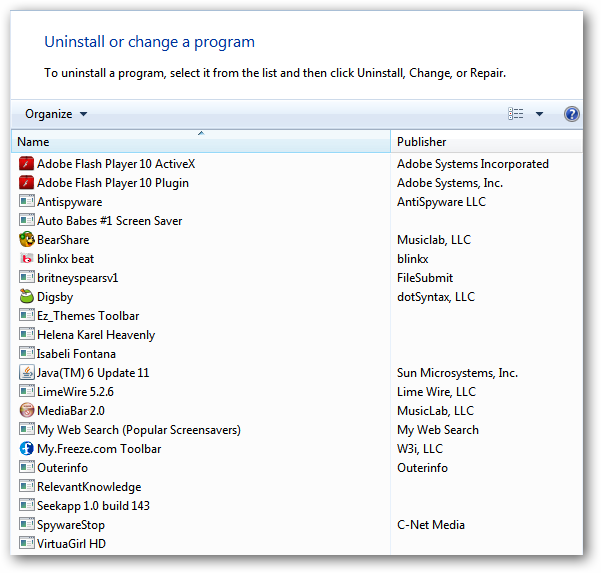Image resolution: width=601 pixels, height=573 pixels.
Task: Expand the view options dropdown arrow
Action: [x=539, y=114]
